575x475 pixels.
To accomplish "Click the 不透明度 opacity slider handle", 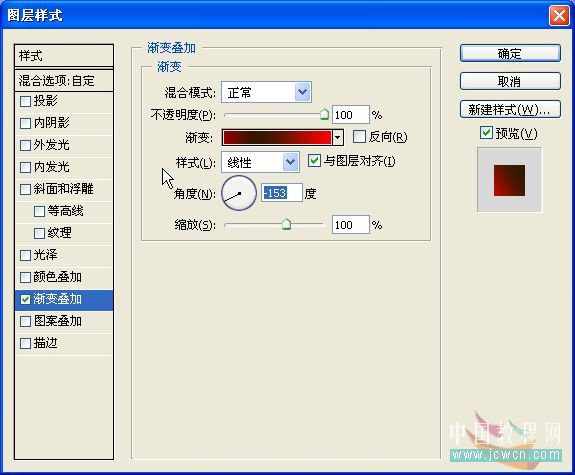I will click(324, 114).
